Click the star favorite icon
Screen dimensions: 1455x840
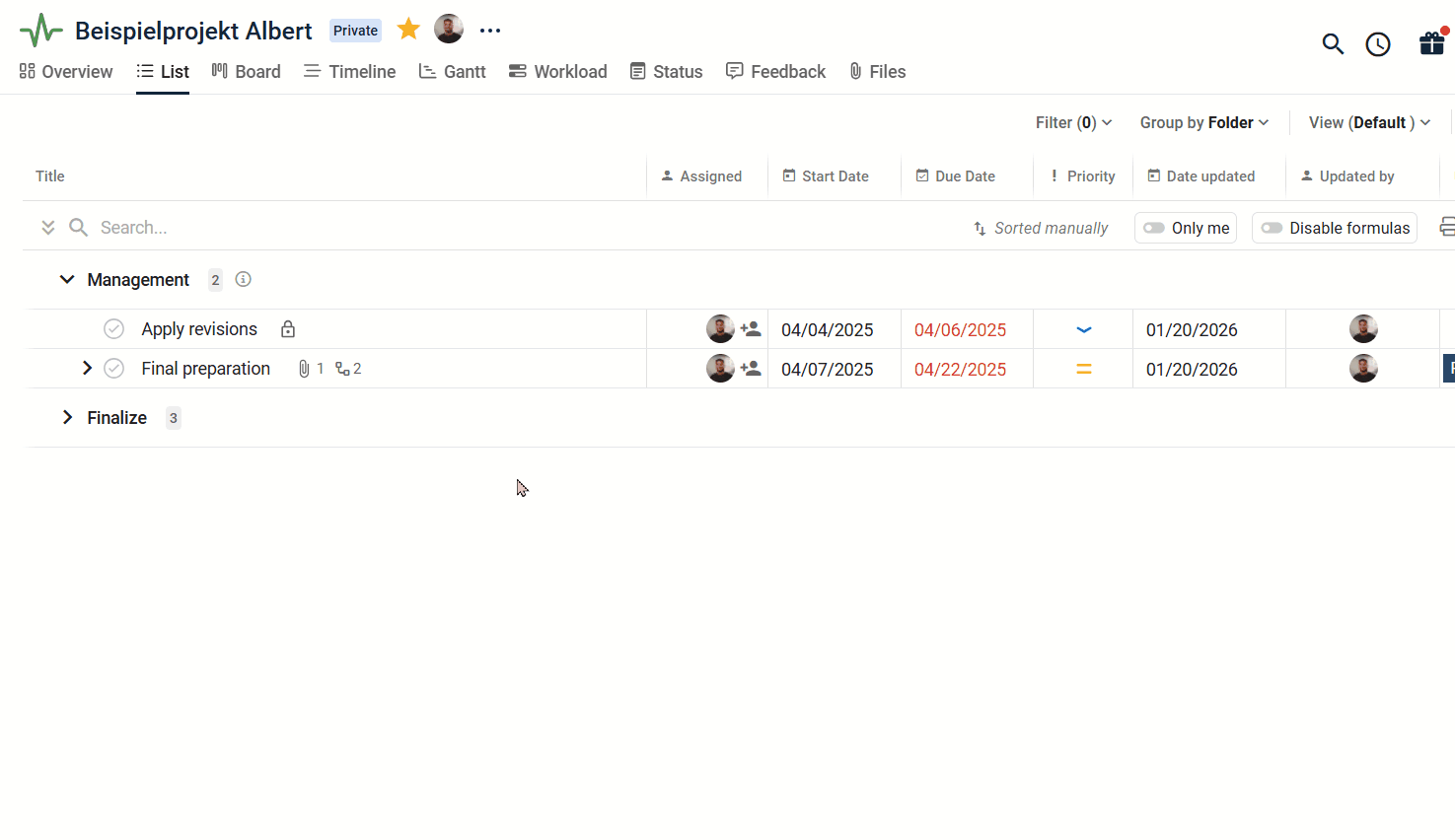408,30
